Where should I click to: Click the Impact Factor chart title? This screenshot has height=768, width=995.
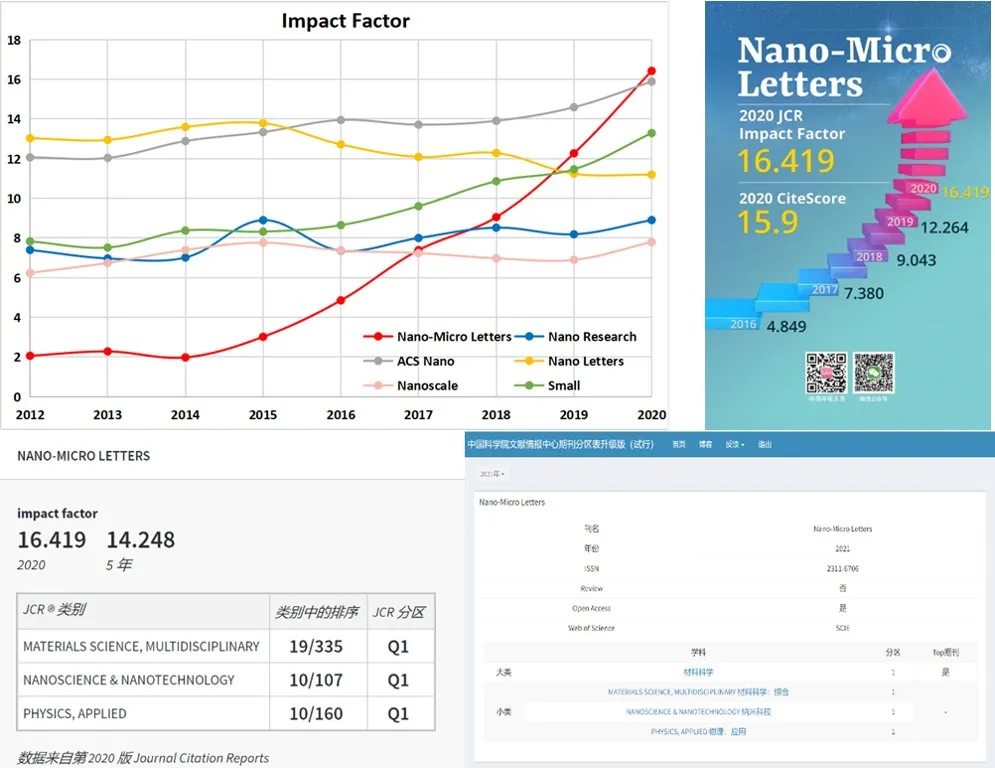click(x=345, y=20)
